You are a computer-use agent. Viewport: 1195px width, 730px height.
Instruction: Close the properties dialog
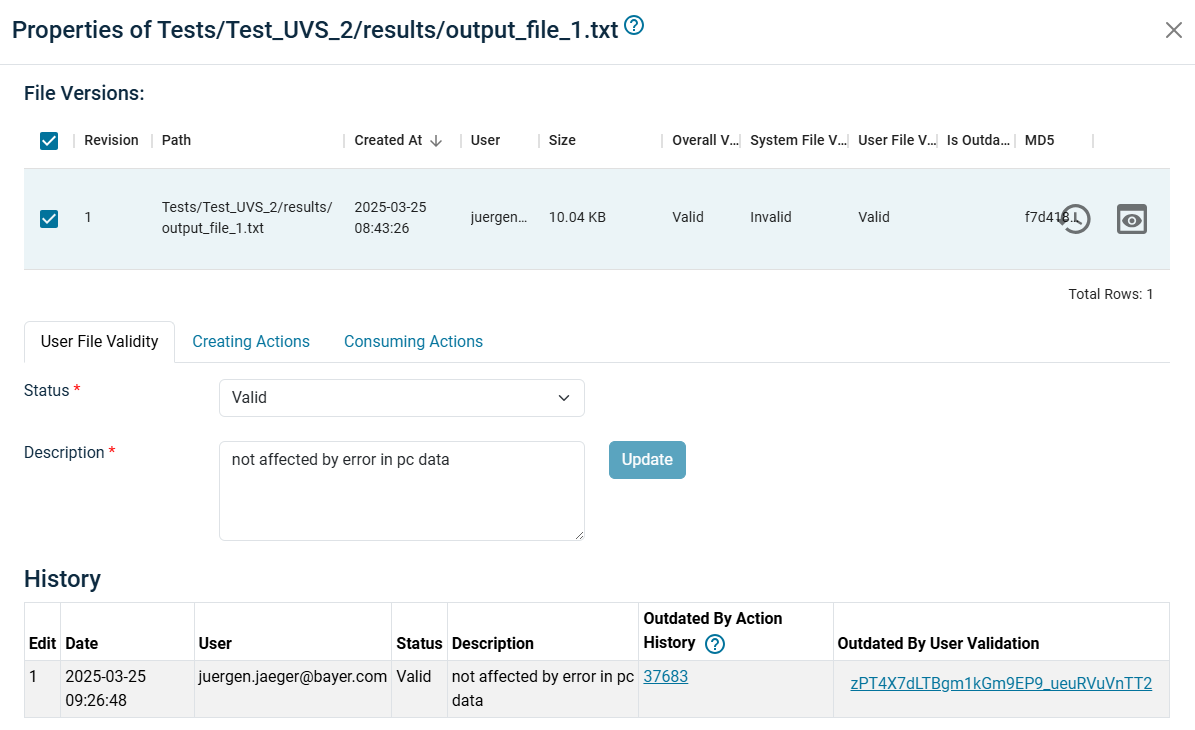coord(1173,30)
